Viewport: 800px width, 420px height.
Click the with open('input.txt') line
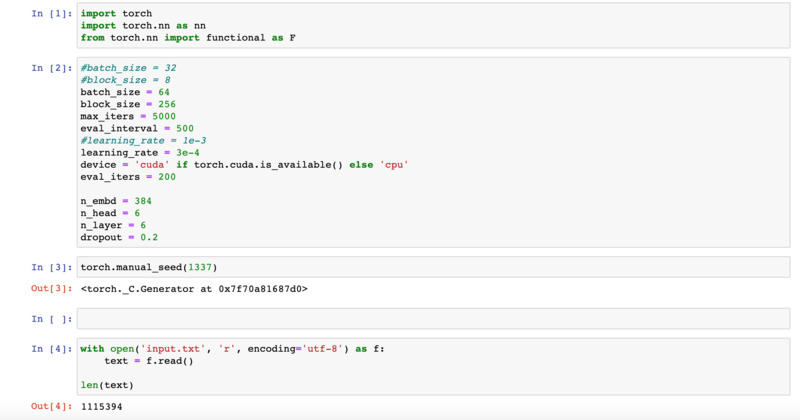coord(232,349)
